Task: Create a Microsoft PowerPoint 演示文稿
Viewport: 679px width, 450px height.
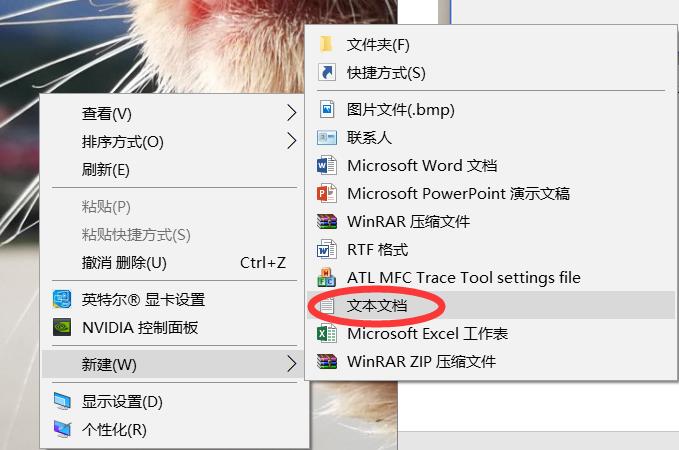Action: pyautogui.click(x=491, y=193)
